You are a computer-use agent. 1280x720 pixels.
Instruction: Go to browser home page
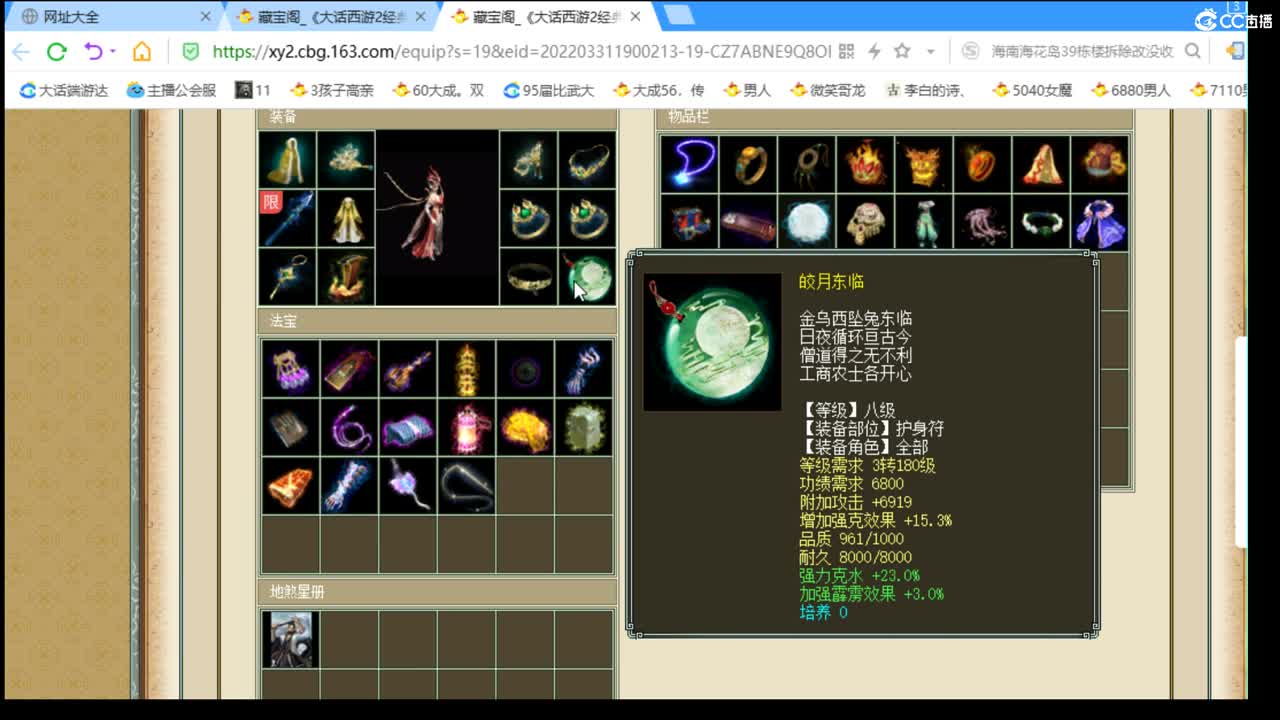coord(143,51)
